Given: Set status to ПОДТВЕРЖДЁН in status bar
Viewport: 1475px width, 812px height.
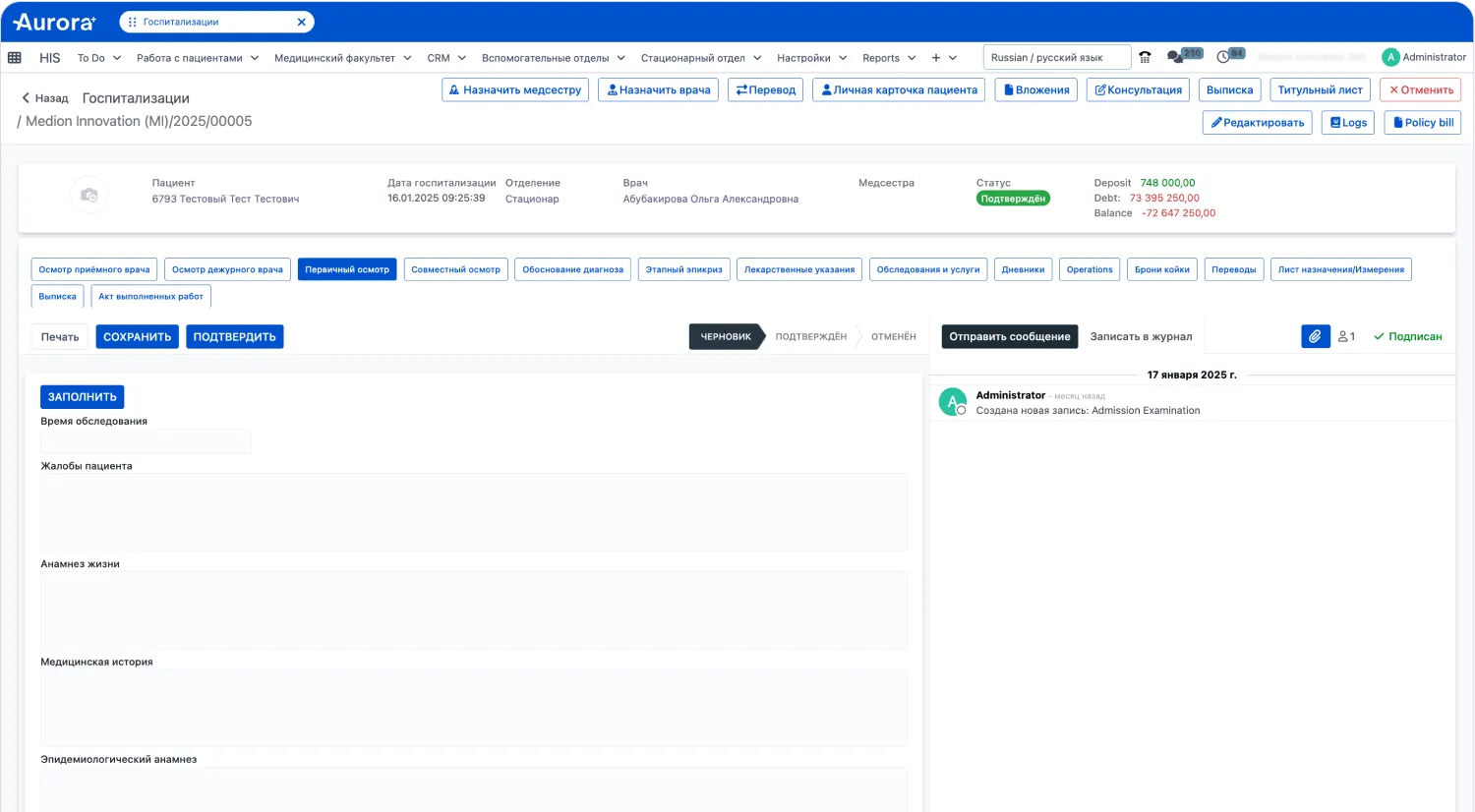Looking at the screenshot, I should pyautogui.click(x=810, y=336).
